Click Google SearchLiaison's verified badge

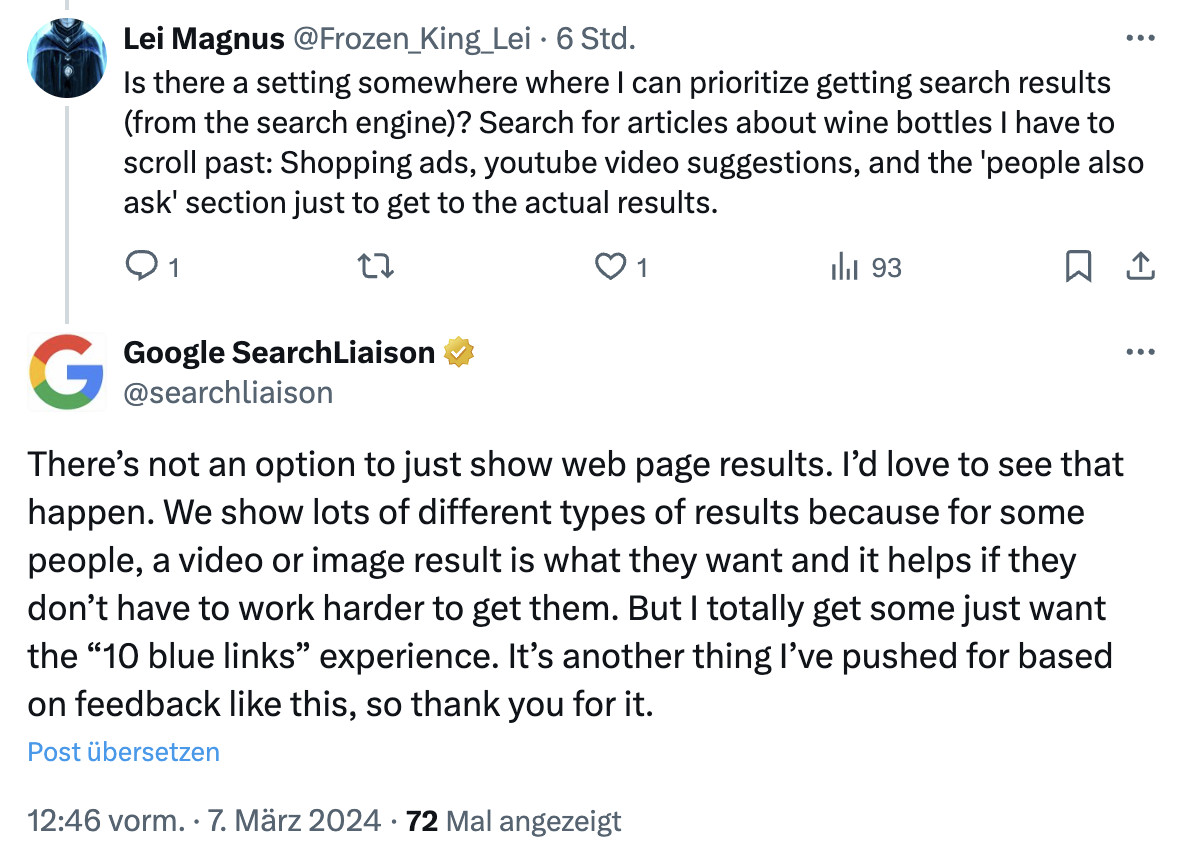[x=459, y=352]
